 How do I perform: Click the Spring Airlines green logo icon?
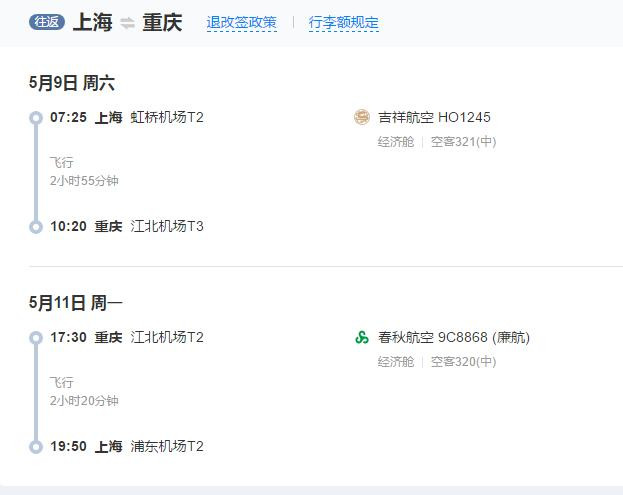362,337
